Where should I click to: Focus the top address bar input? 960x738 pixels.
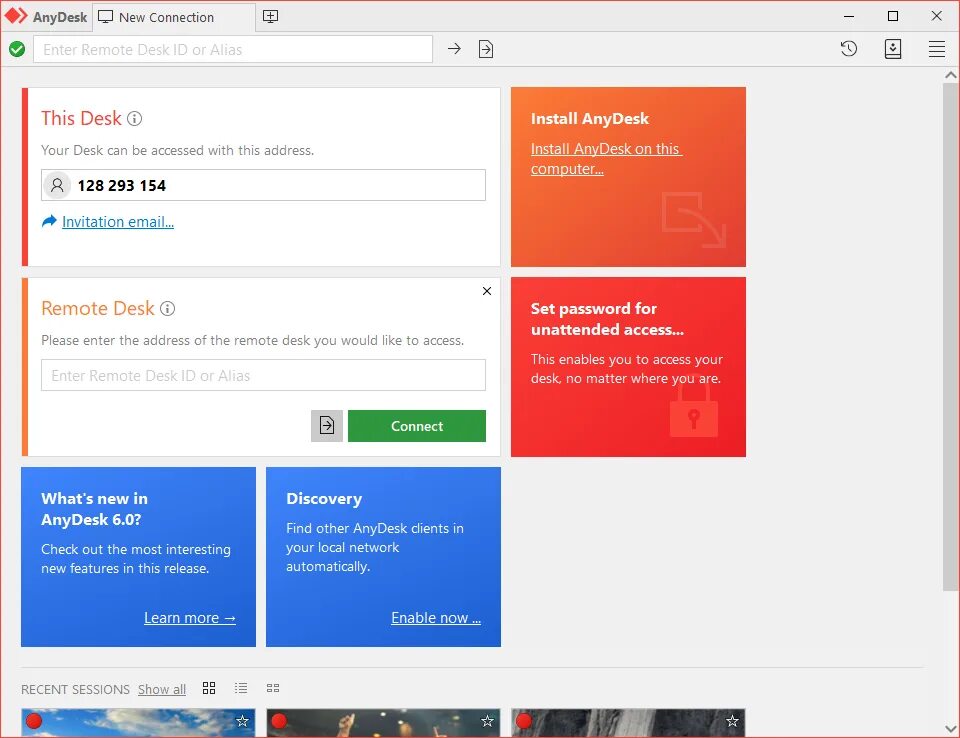233,49
